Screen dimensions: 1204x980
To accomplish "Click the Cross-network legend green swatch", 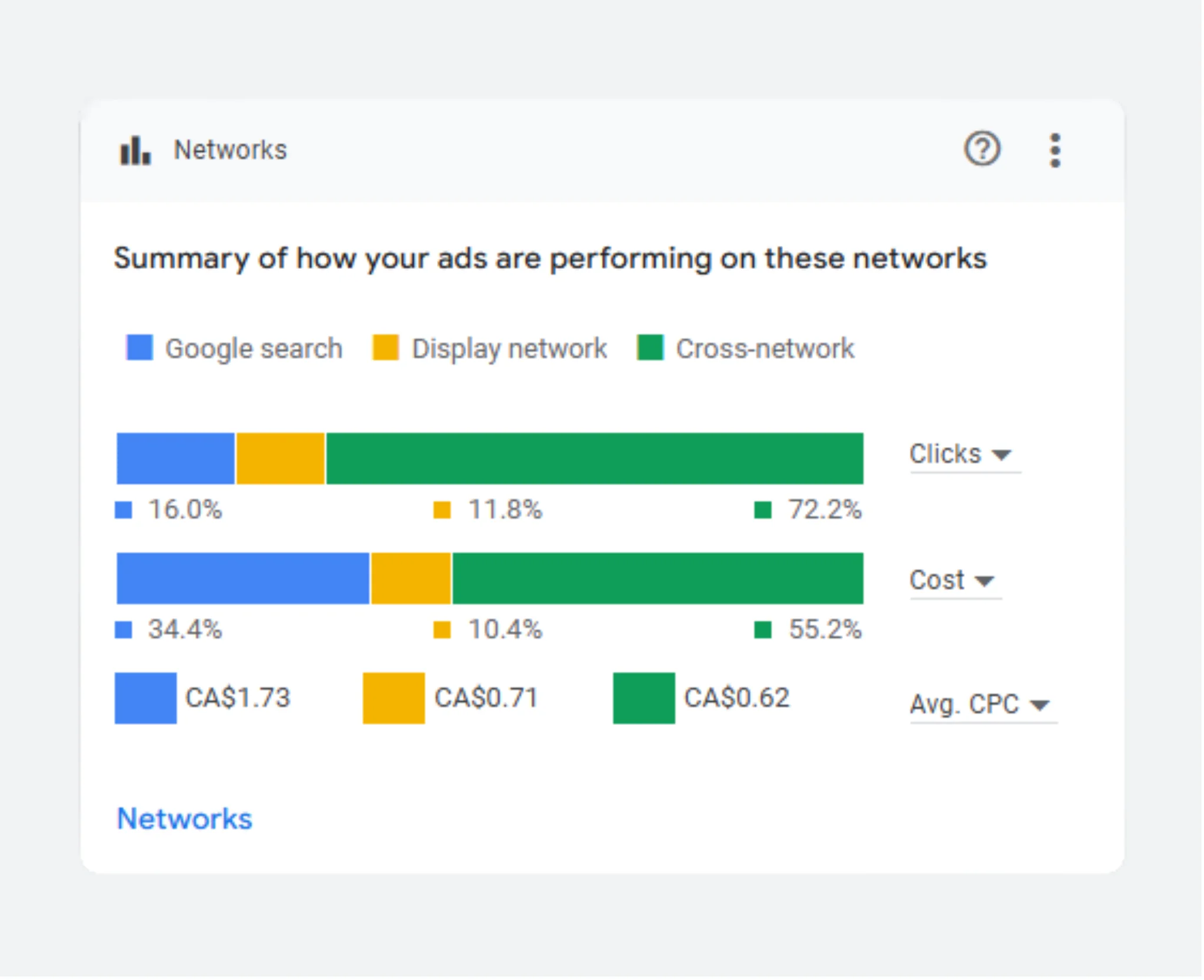I will click(x=650, y=348).
